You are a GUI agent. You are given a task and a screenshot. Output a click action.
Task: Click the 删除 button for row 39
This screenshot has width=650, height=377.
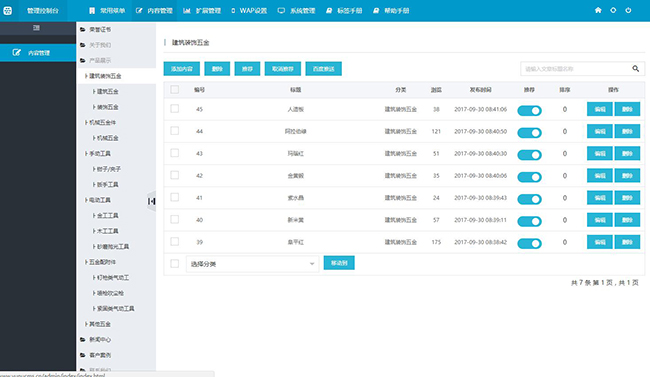(x=627, y=242)
